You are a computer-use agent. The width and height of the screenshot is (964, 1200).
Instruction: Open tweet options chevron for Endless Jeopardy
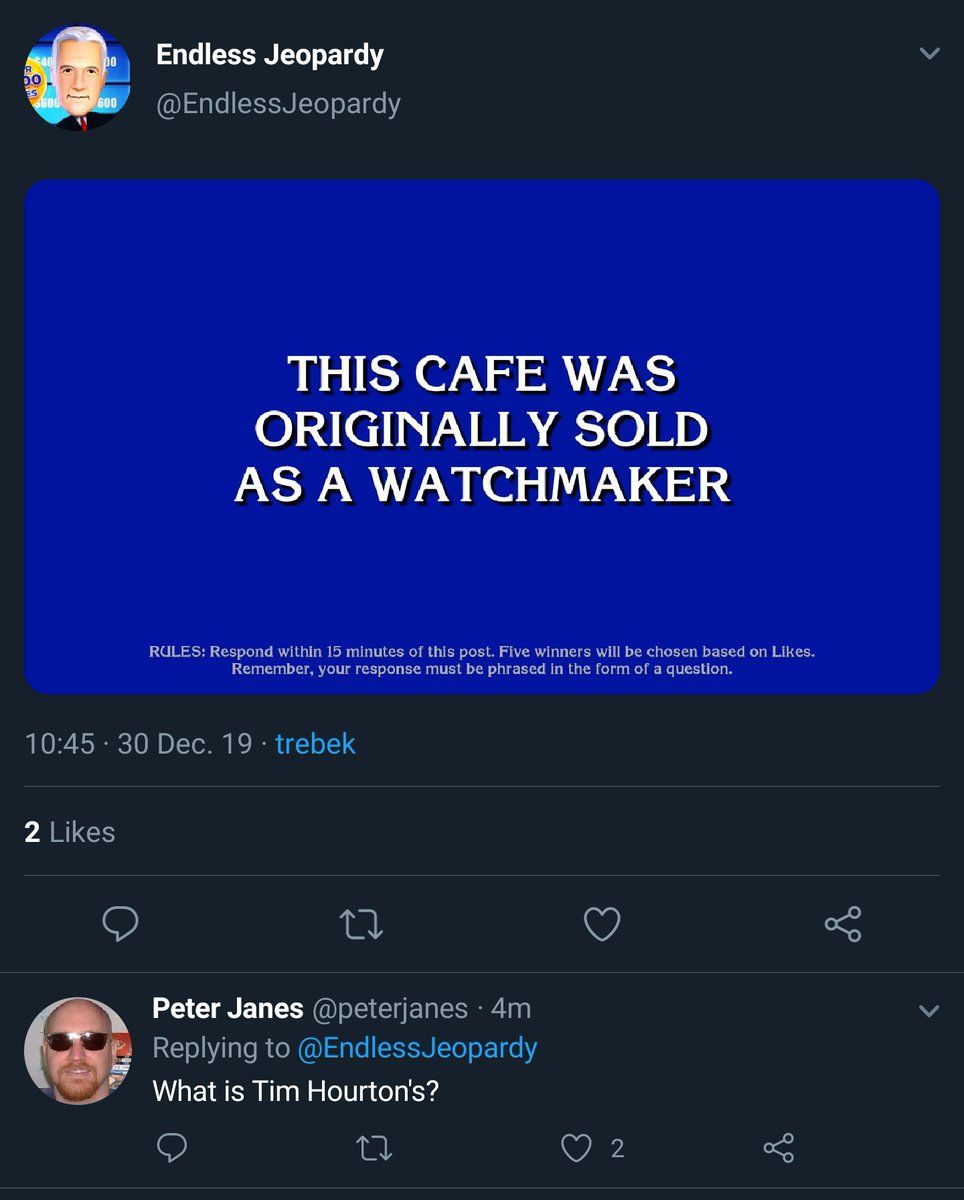929,53
